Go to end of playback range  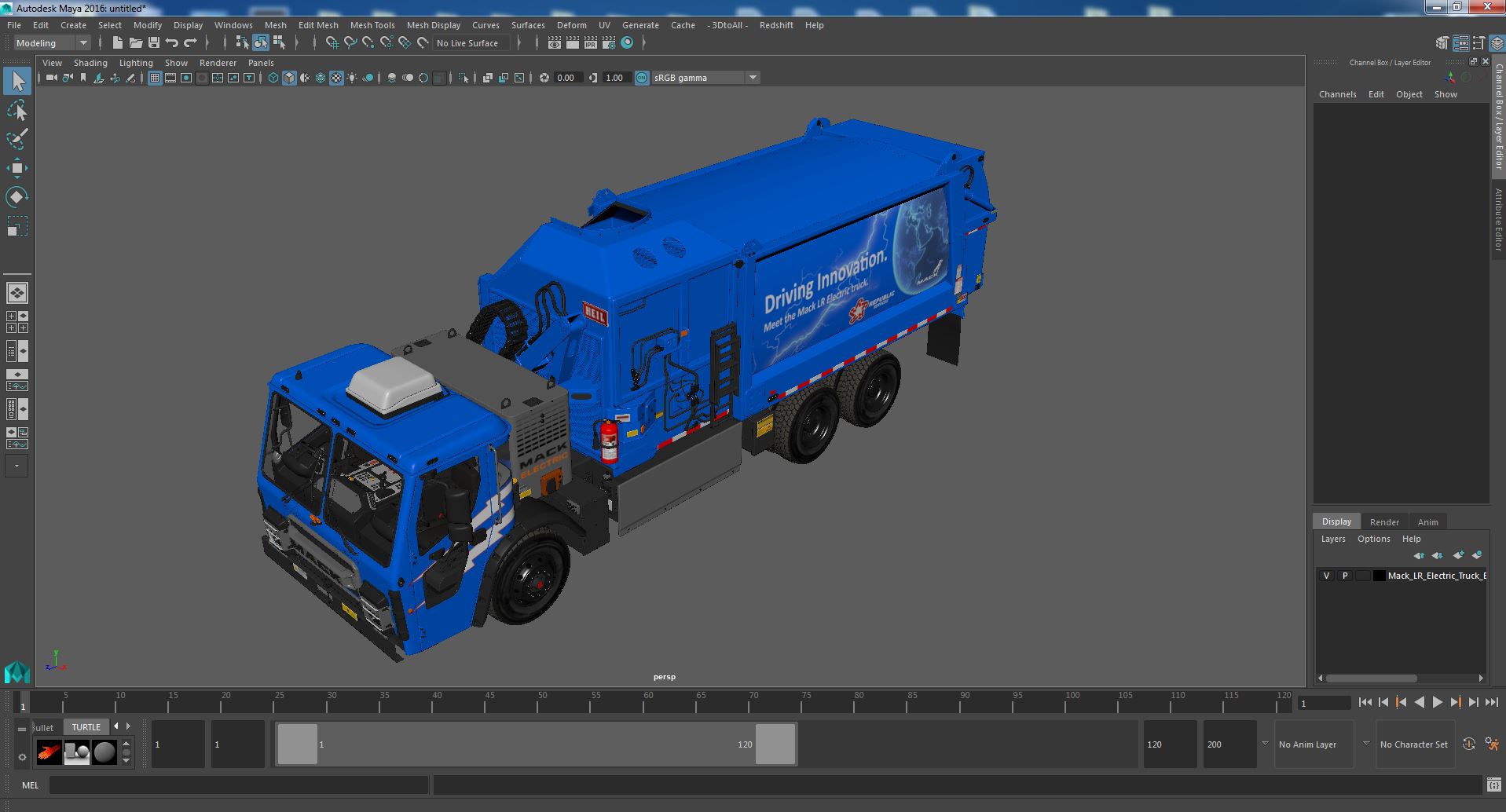click(1491, 702)
